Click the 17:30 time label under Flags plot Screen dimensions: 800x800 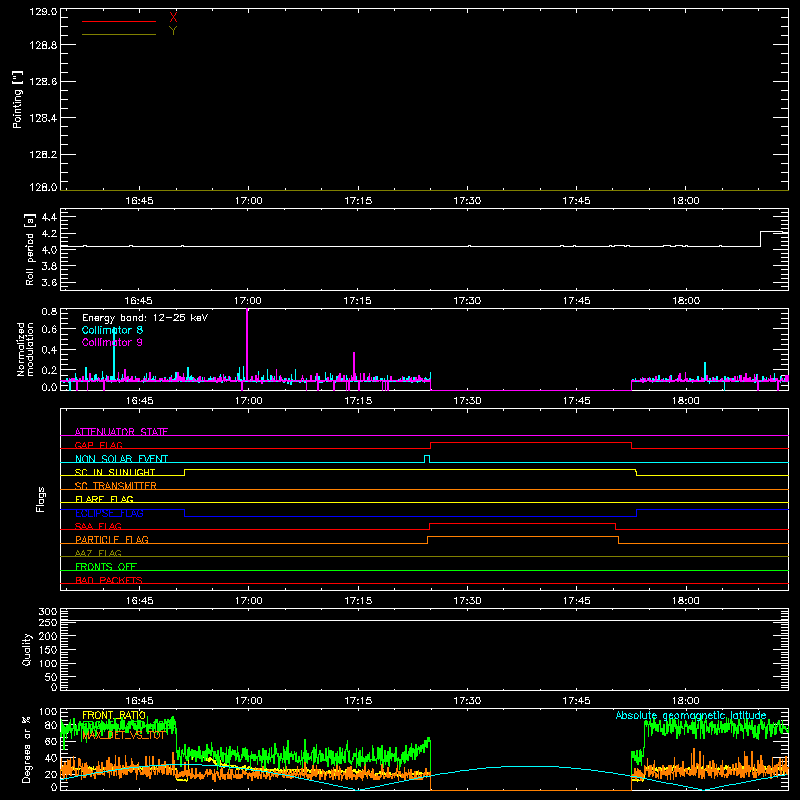point(467,601)
